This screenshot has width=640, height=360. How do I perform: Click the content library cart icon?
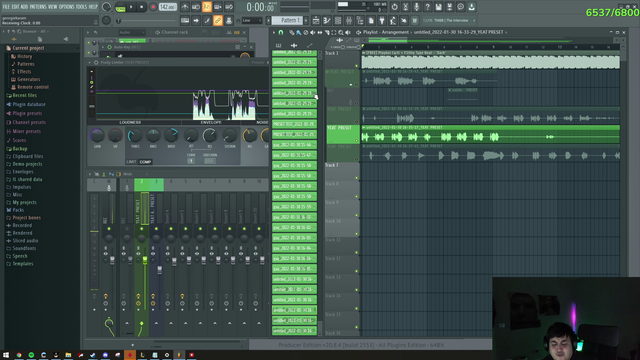click(x=415, y=20)
